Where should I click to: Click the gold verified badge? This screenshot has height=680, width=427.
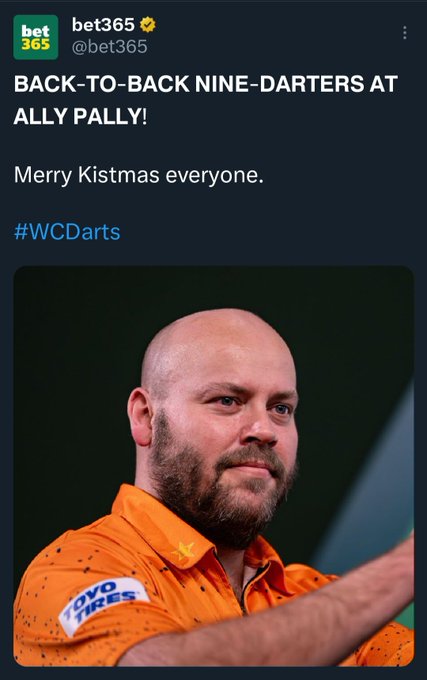(x=148, y=25)
